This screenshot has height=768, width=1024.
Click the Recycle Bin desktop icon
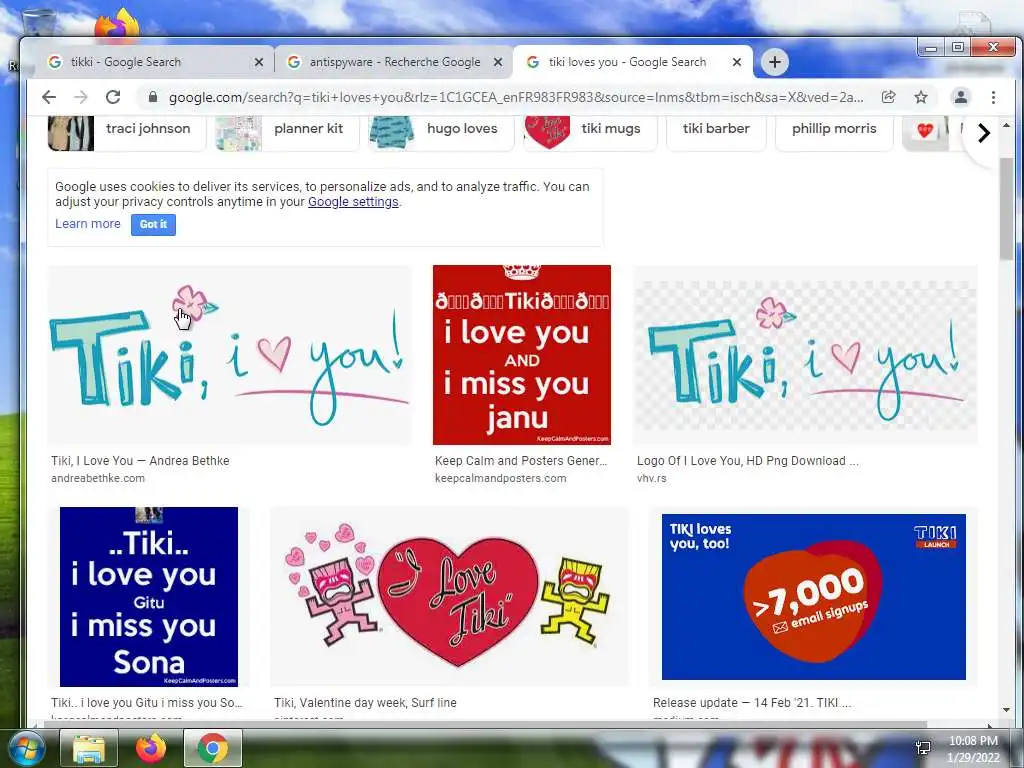(38, 23)
